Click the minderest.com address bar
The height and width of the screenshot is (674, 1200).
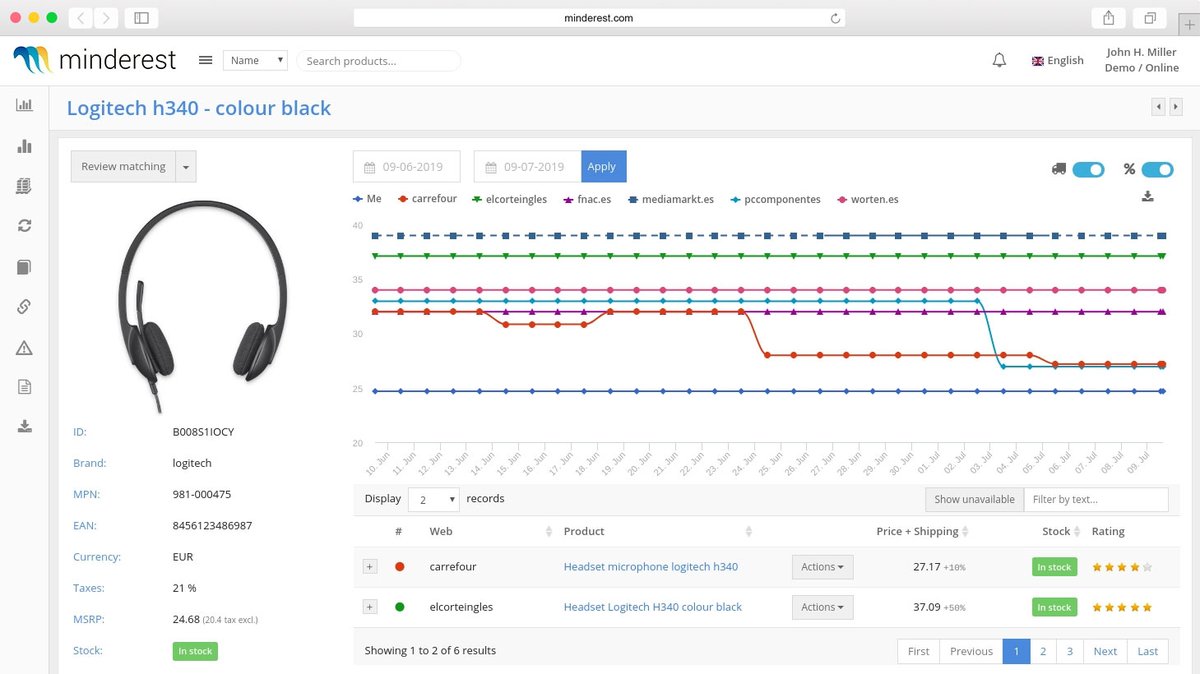[600, 18]
